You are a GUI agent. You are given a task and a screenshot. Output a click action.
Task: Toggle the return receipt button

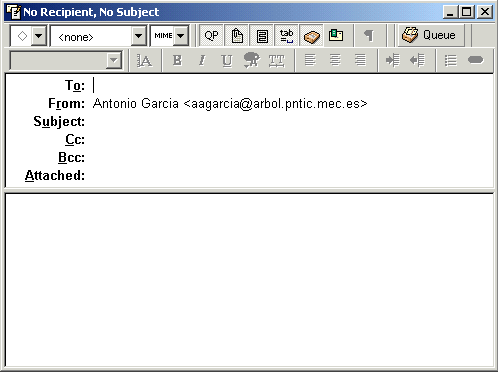point(336,35)
